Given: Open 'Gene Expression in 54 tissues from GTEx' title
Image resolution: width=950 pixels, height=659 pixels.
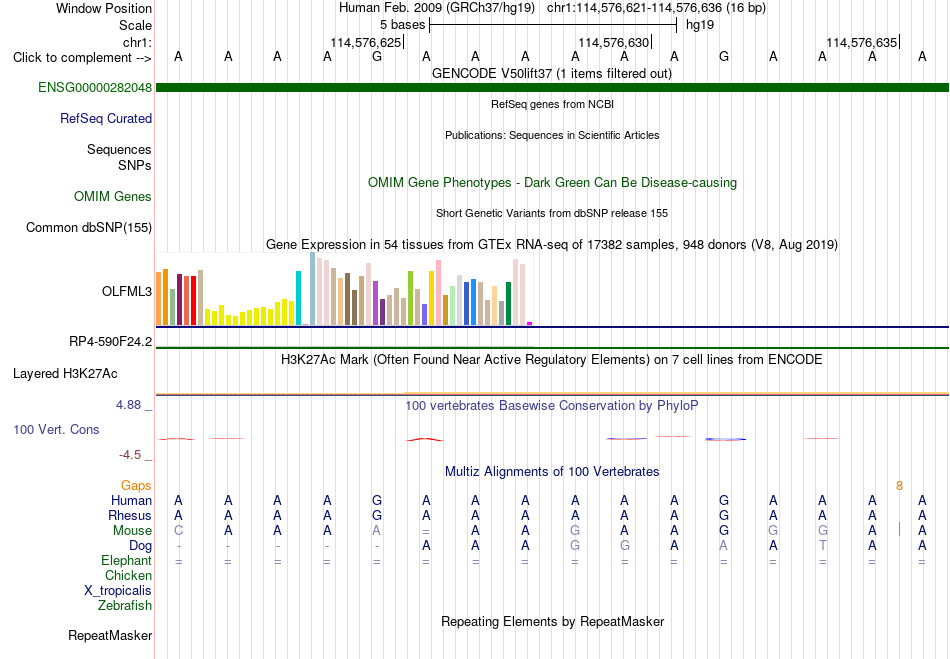Looking at the screenshot, I should coord(552,245).
